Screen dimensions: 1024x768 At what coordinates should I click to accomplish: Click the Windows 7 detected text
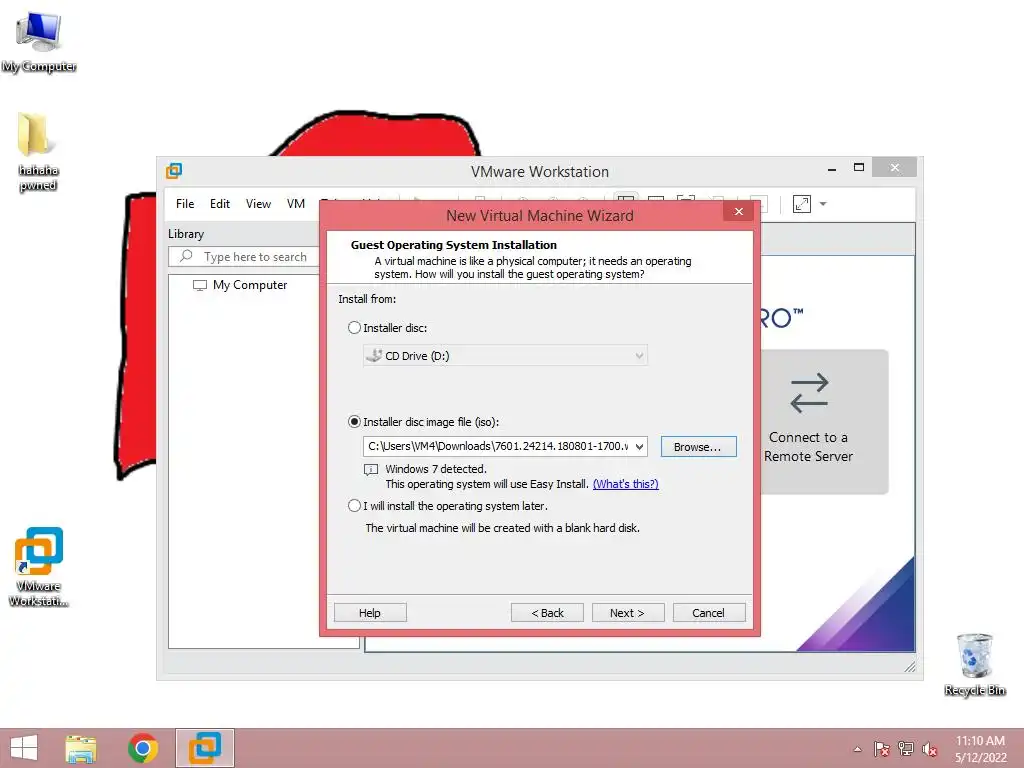point(436,469)
